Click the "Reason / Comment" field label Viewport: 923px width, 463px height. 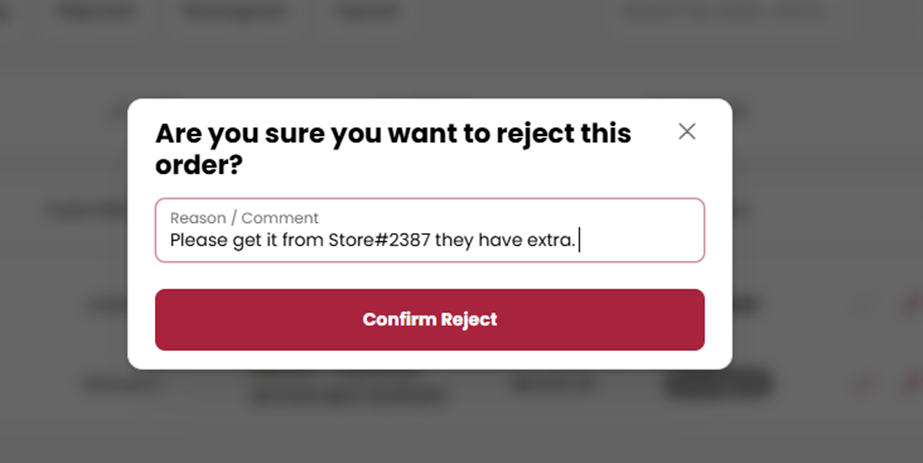(x=244, y=218)
